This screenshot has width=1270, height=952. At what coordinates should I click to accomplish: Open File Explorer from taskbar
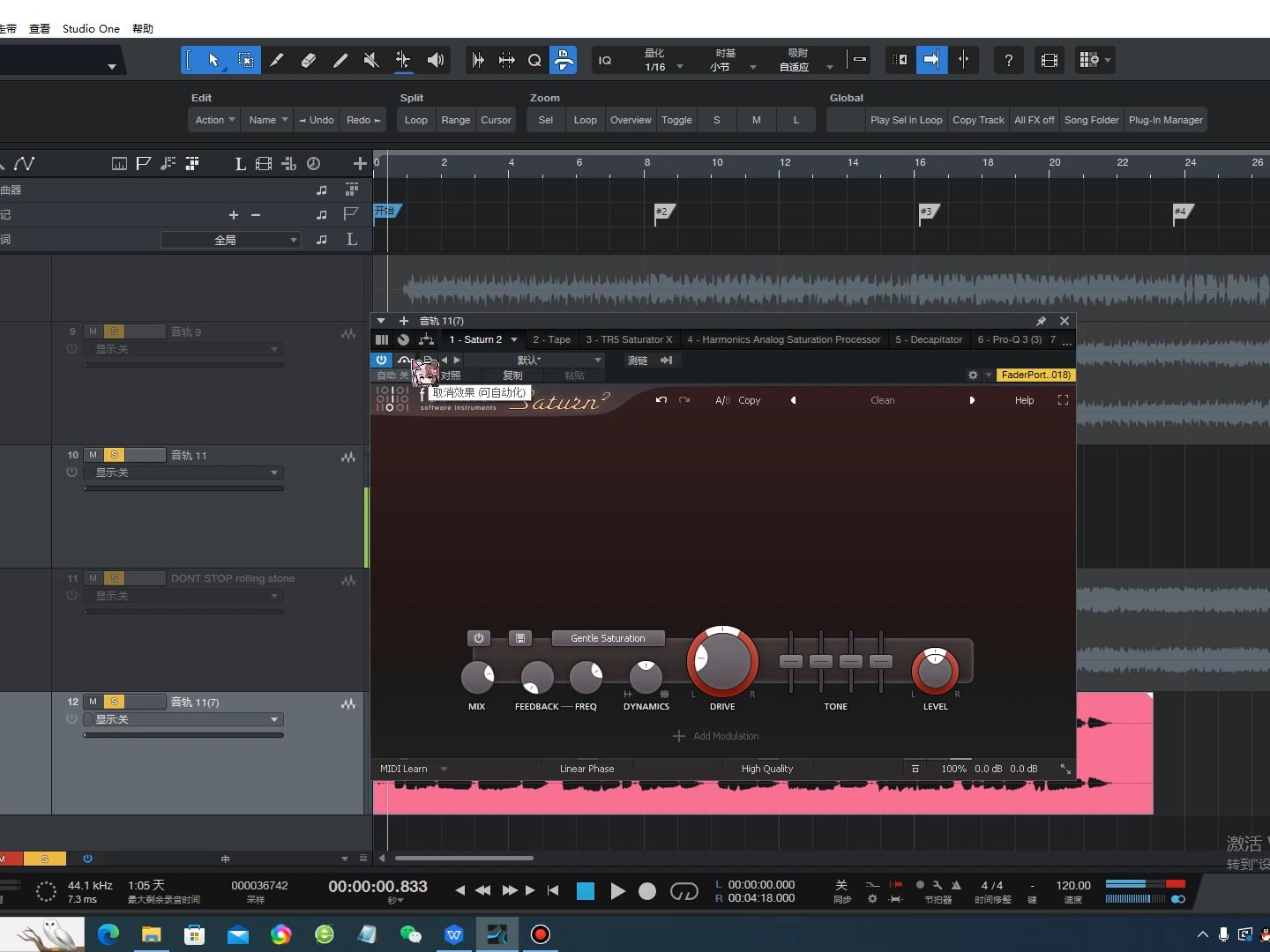pyautogui.click(x=152, y=934)
